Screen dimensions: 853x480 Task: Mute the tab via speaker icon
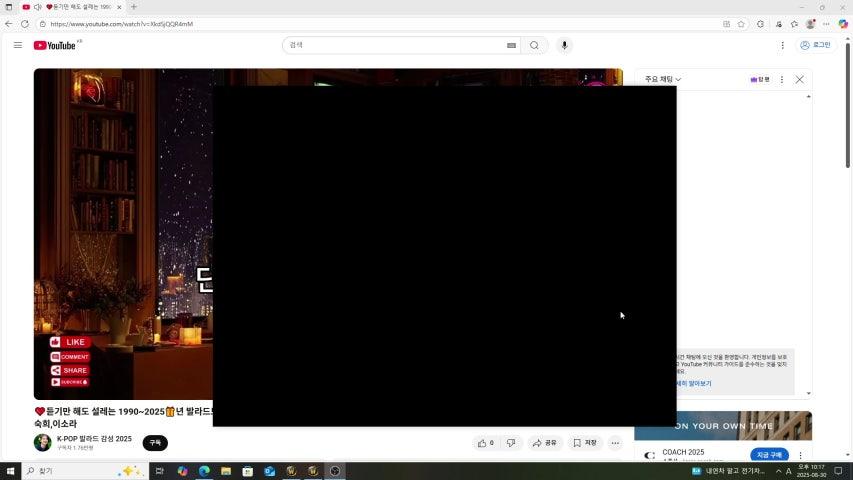38,7
